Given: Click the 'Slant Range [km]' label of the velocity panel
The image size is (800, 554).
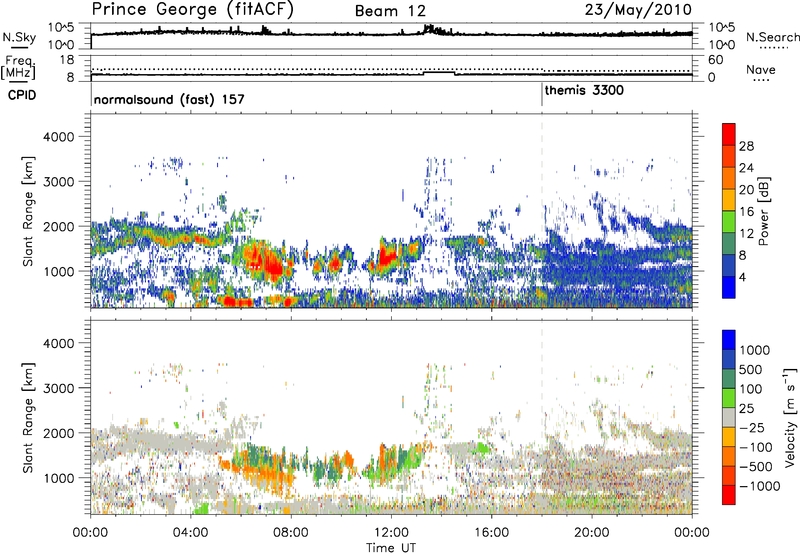Looking at the screenshot, I should coord(28,417).
